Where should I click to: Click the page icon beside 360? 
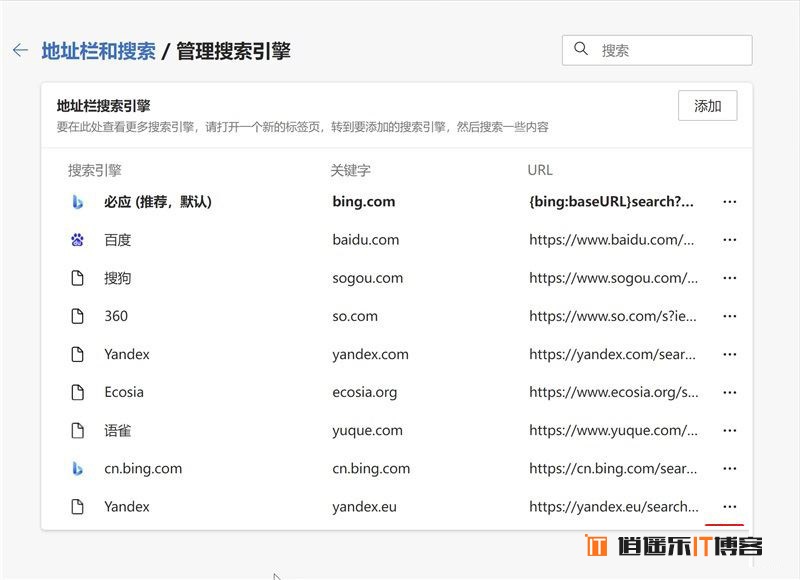tap(77, 316)
